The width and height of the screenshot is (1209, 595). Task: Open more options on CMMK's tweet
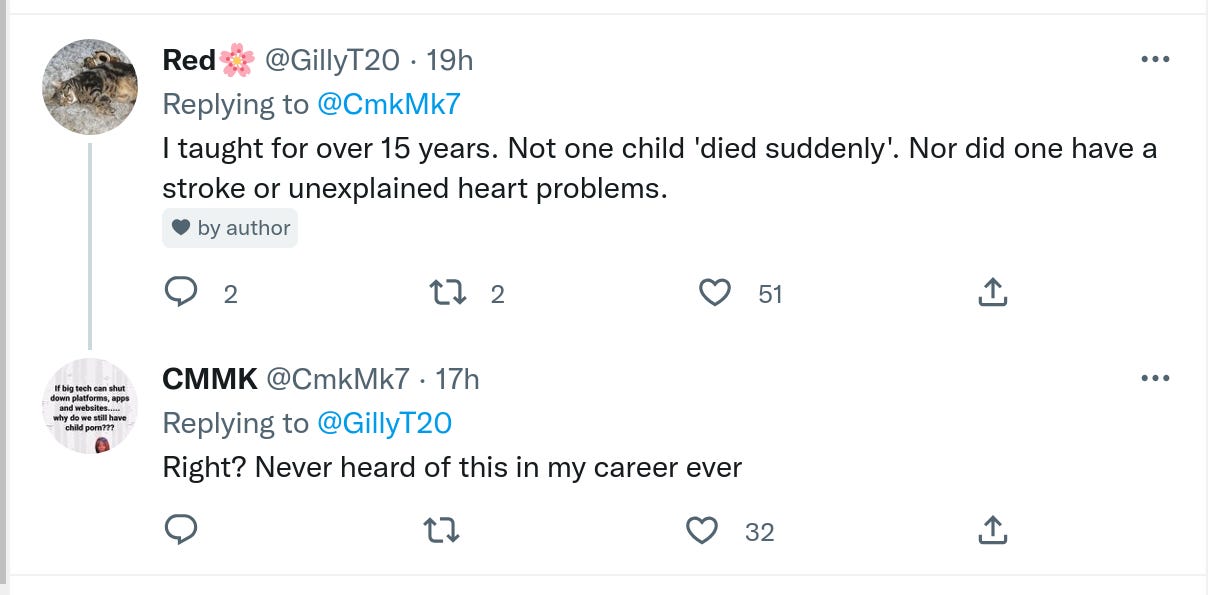tap(1154, 379)
